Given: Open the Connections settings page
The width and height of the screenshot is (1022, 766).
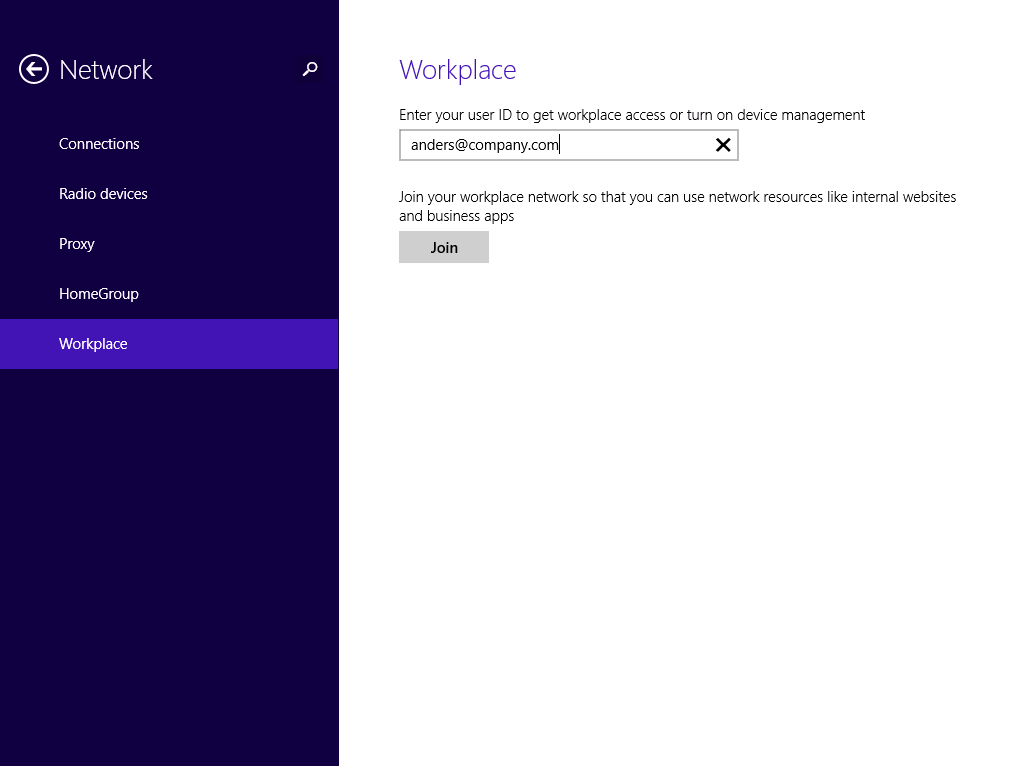Looking at the screenshot, I should 99,144.
